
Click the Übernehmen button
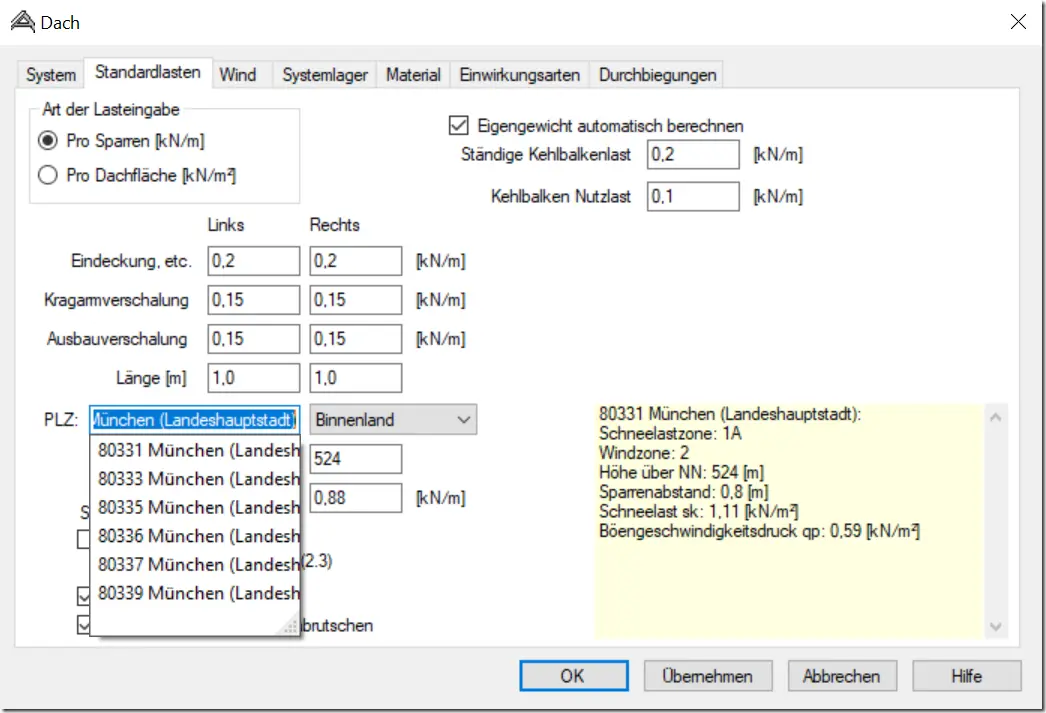(x=707, y=676)
